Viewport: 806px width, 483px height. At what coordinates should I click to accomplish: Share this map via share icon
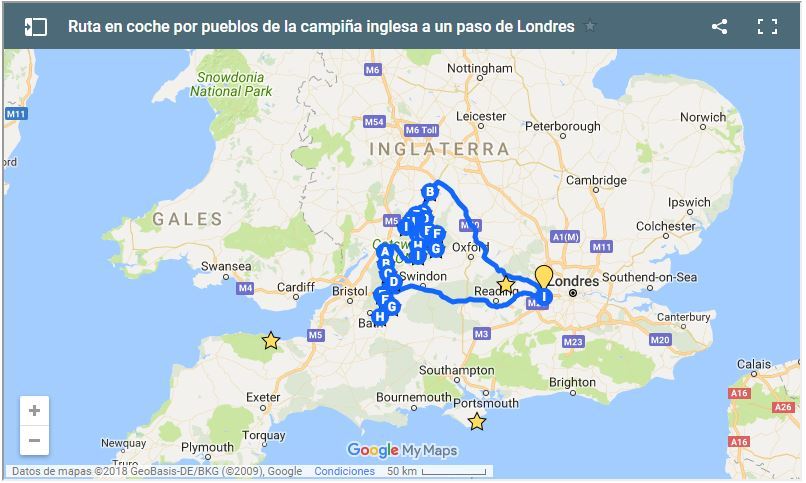click(719, 27)
